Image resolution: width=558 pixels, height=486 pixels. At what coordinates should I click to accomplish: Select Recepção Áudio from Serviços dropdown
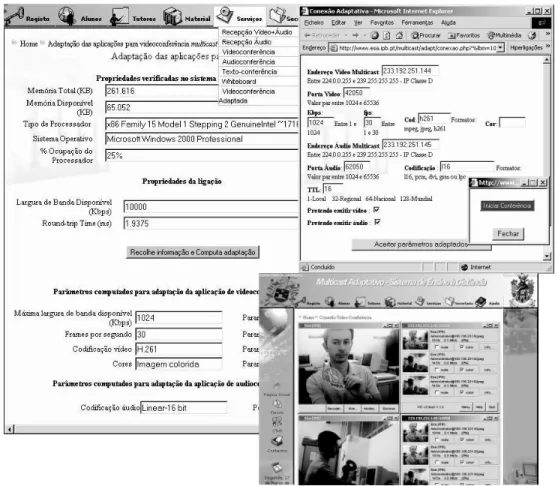[246, 42]
